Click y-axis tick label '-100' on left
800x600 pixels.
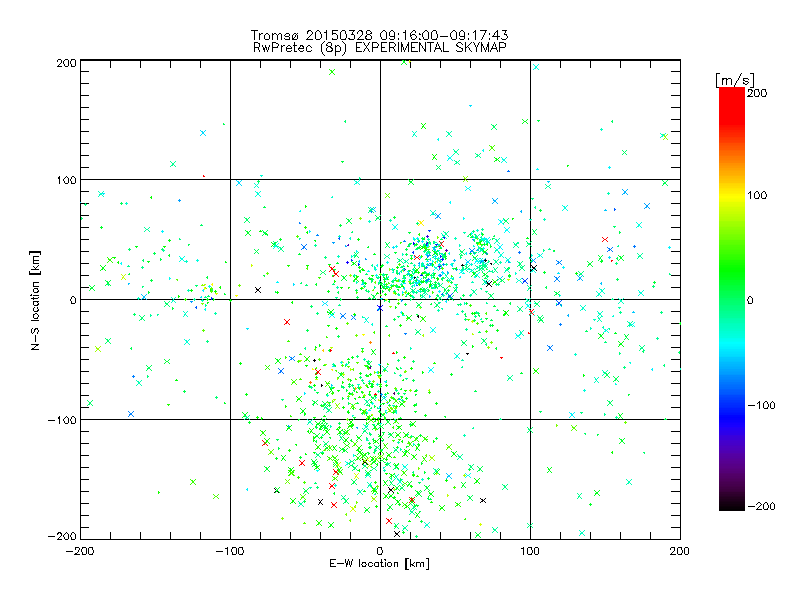pos(62,420)
